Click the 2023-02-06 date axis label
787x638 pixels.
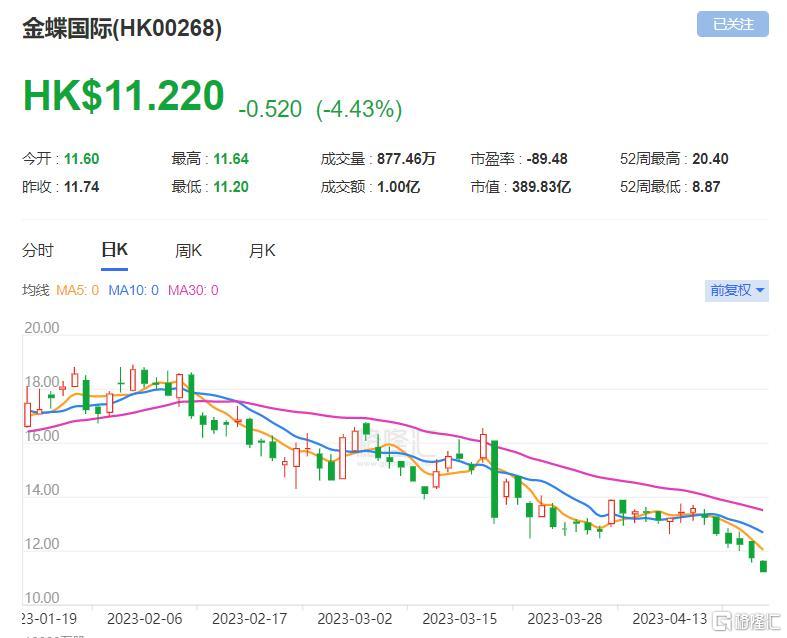[x=145, y=618]
